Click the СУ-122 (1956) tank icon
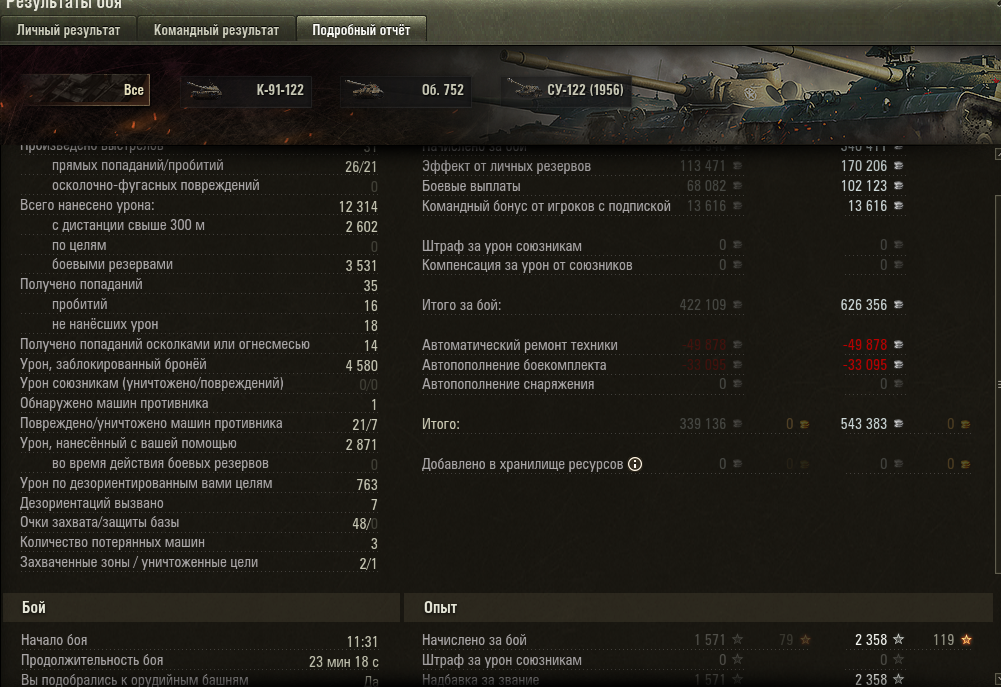 point(524,89)
